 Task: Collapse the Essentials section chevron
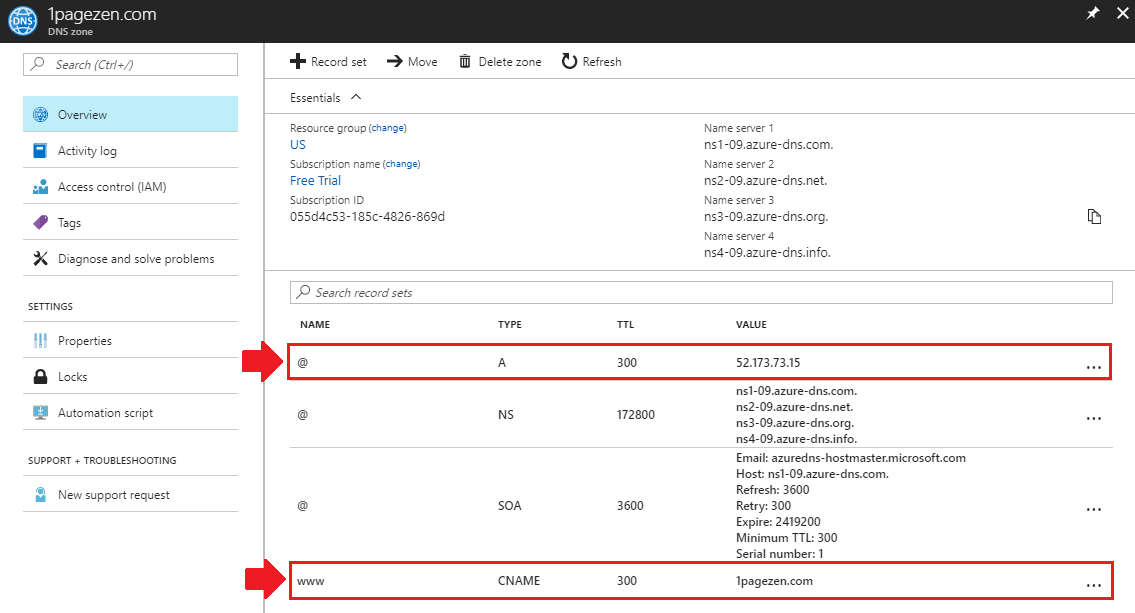pyautogui.click(x=355, y=97)
